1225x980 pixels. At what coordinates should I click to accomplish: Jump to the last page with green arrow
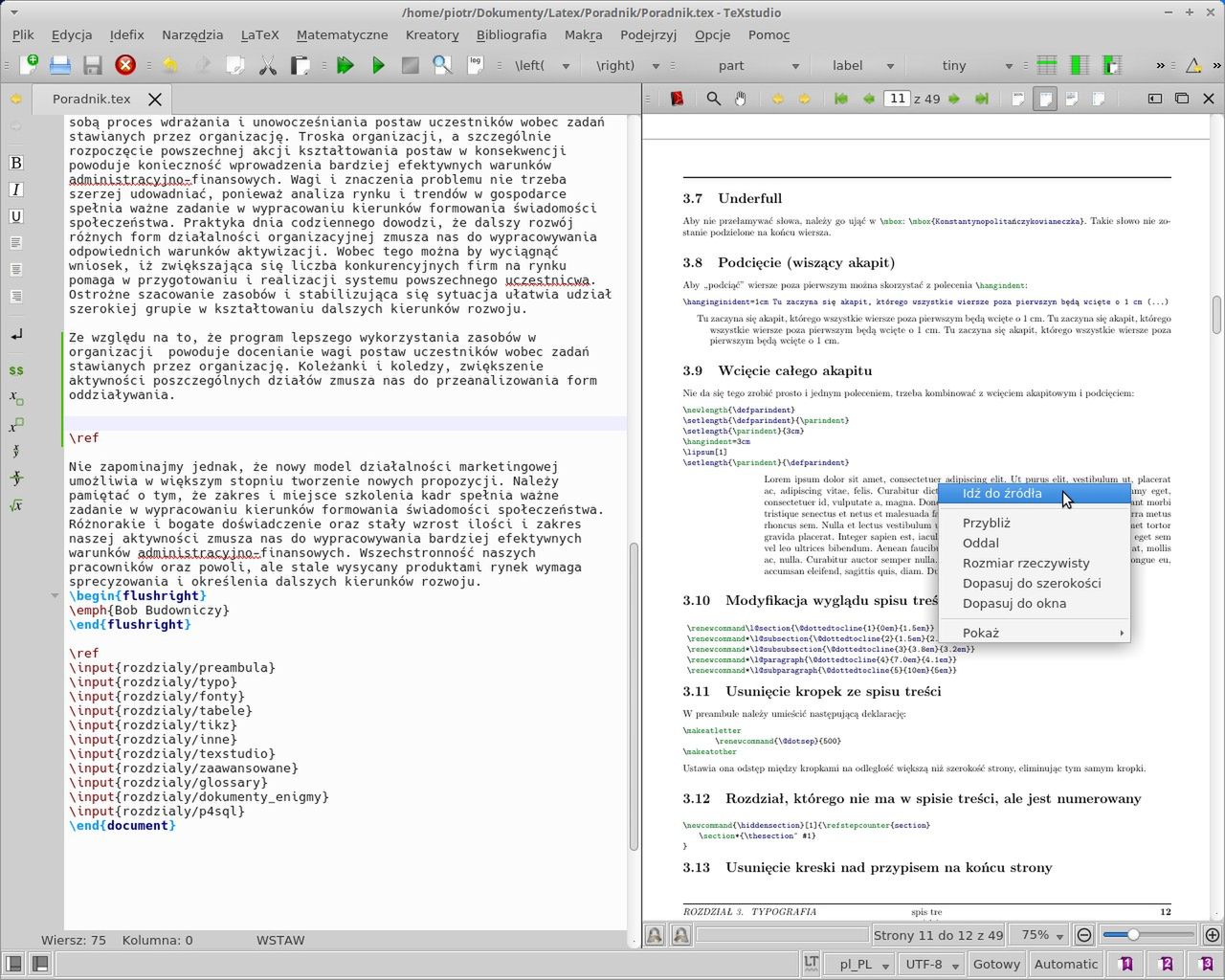click(x=981, y=99)
